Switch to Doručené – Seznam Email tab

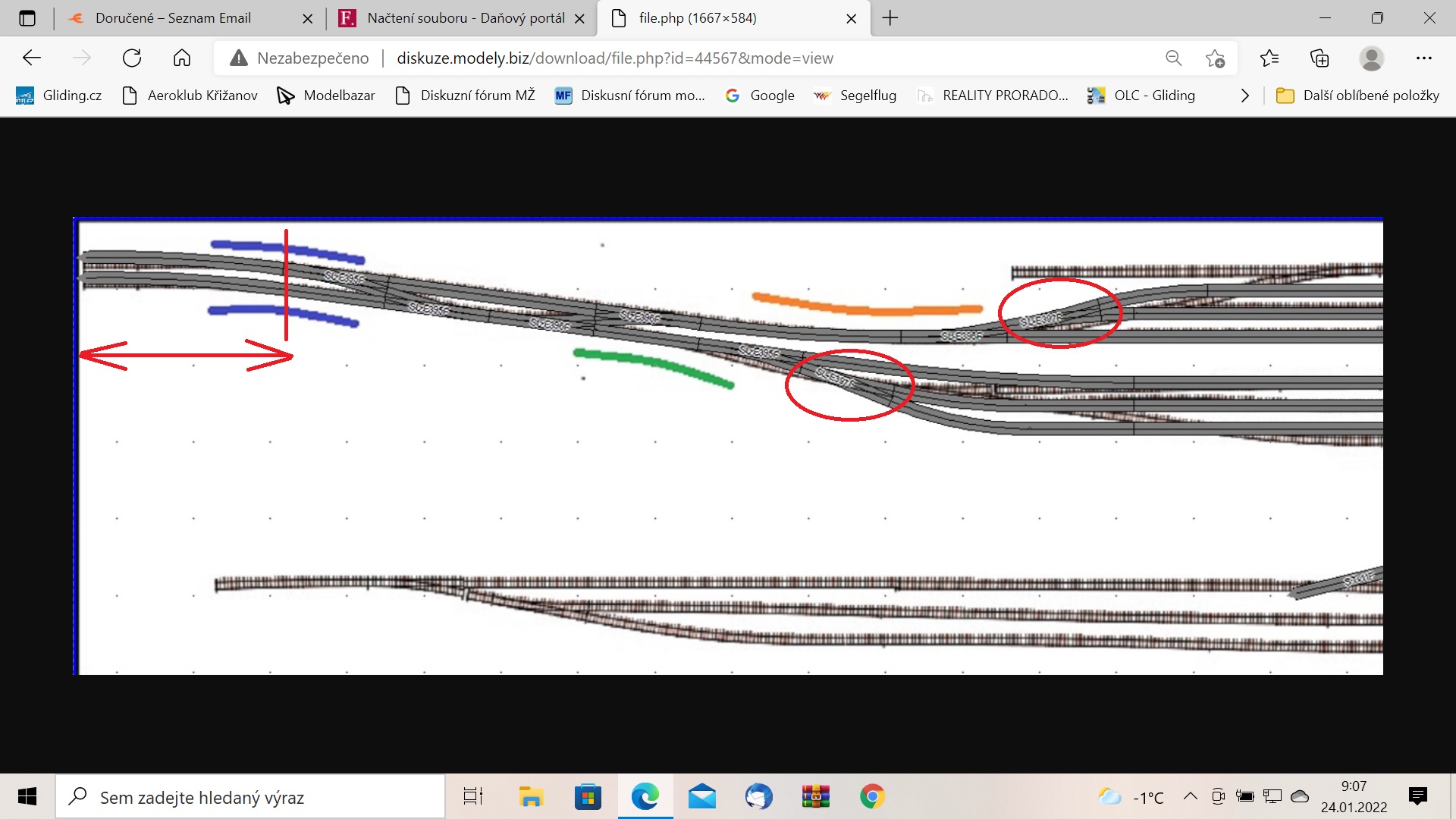(x=173, y=18)
